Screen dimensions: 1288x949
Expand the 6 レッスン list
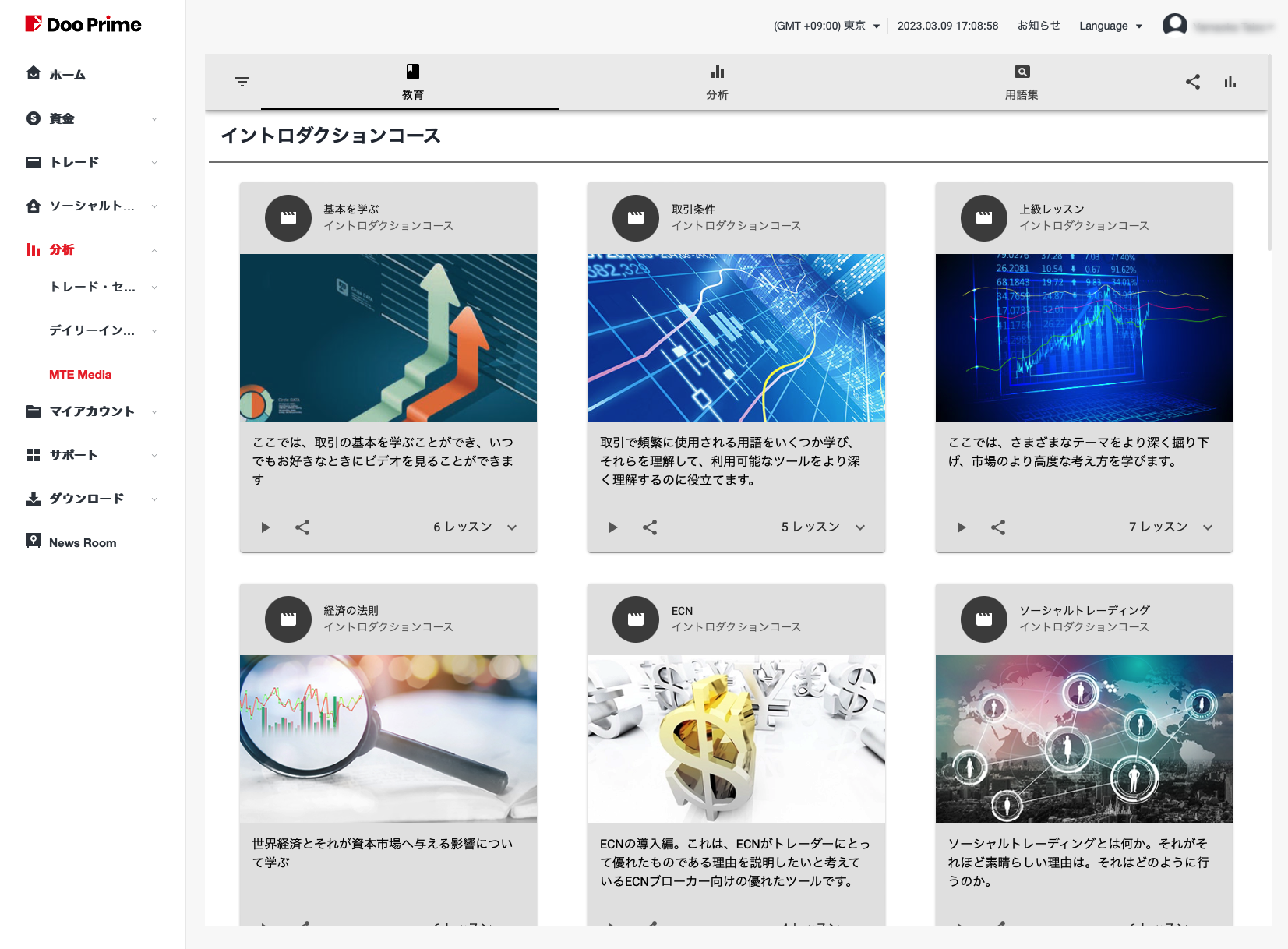[512, 527]
